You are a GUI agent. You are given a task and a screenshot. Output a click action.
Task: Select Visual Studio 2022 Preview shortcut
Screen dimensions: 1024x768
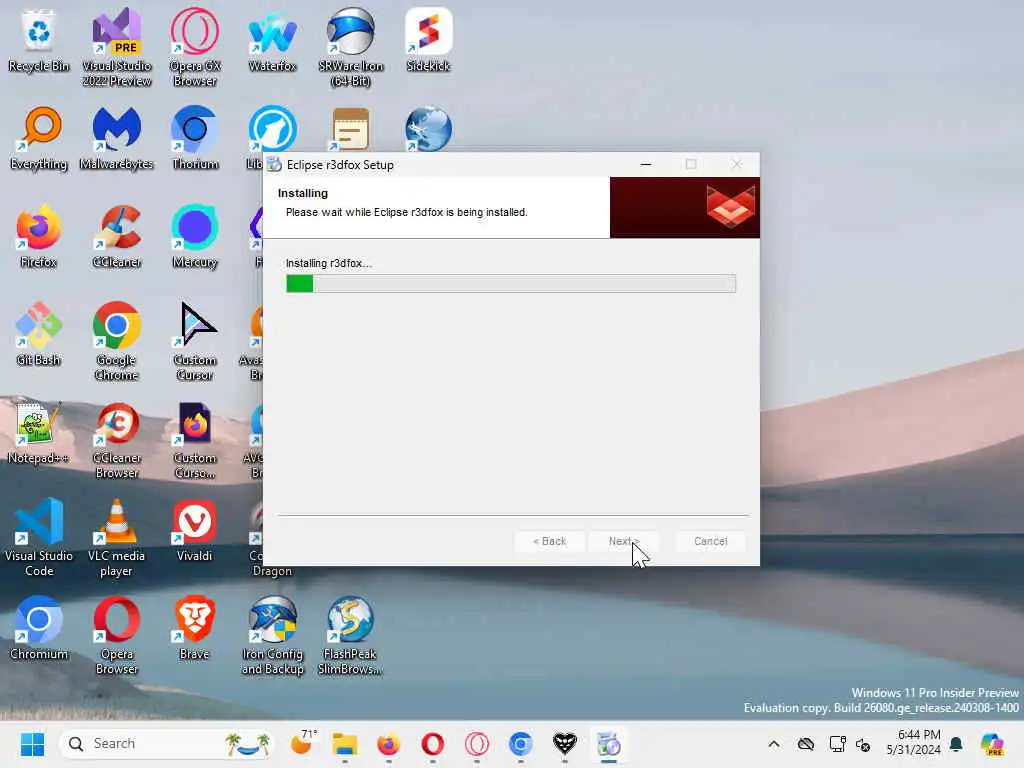116,47
